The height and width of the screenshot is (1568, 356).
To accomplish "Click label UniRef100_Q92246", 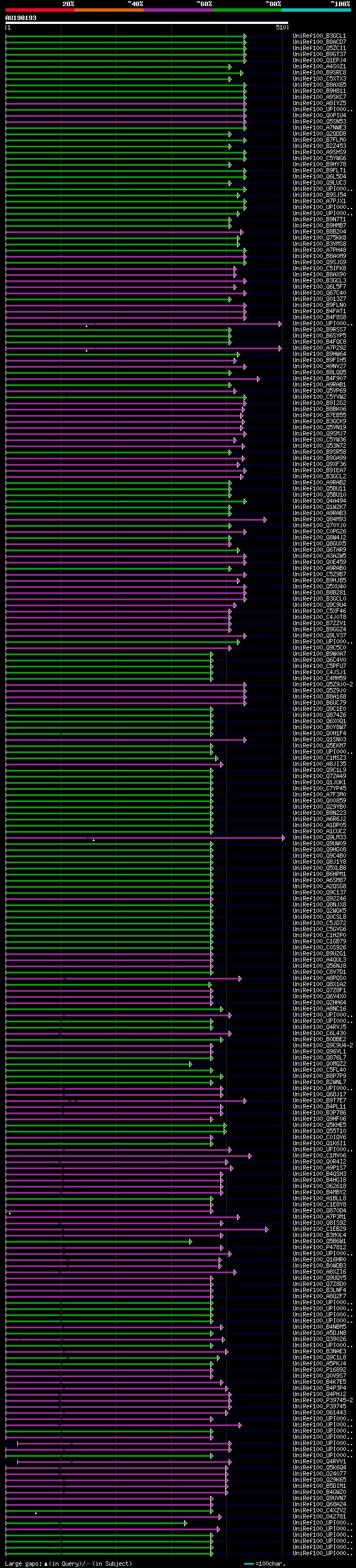I will (x=319, y=898).
